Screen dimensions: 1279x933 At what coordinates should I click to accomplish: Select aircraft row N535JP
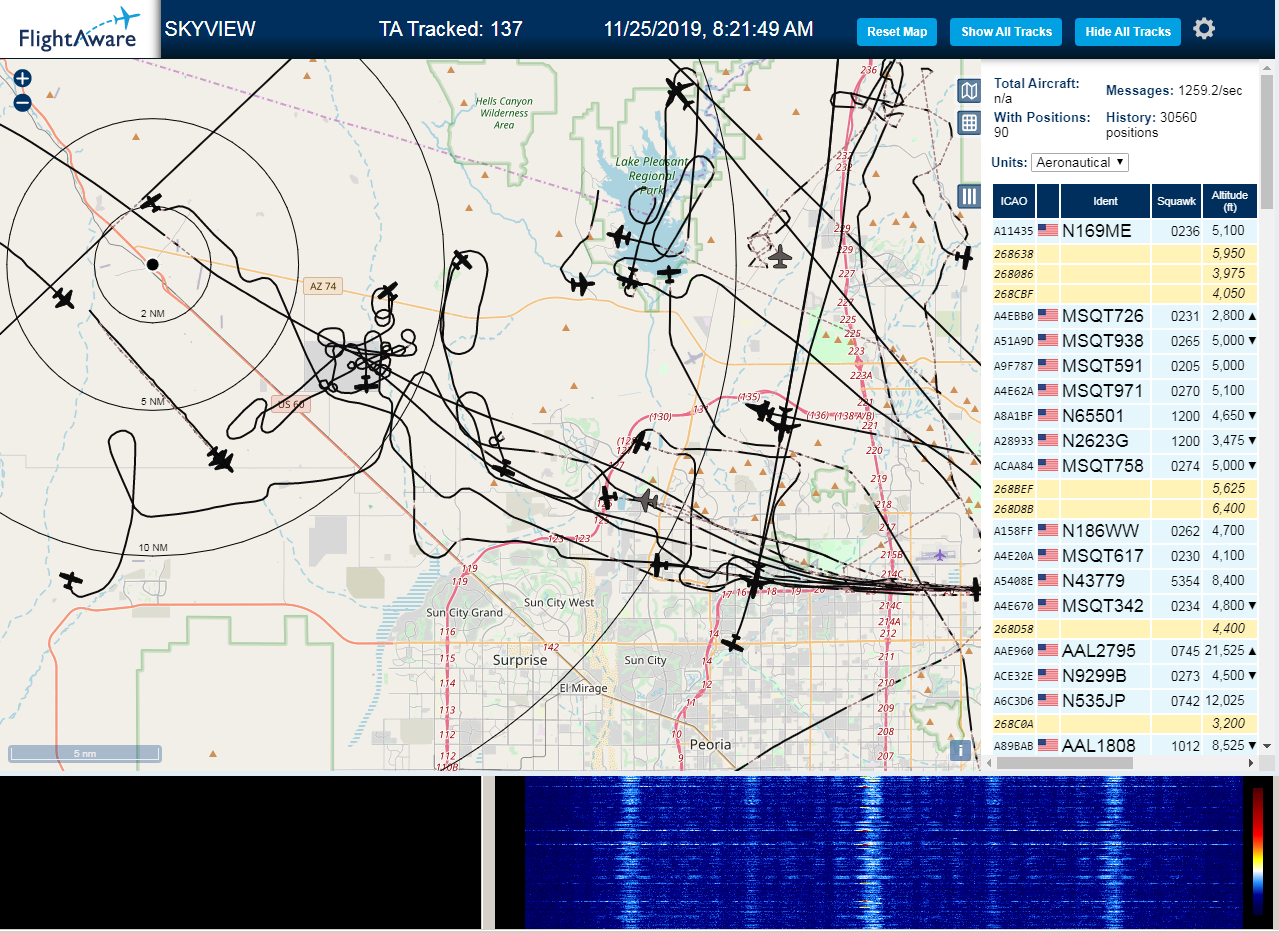[1124, 700]
